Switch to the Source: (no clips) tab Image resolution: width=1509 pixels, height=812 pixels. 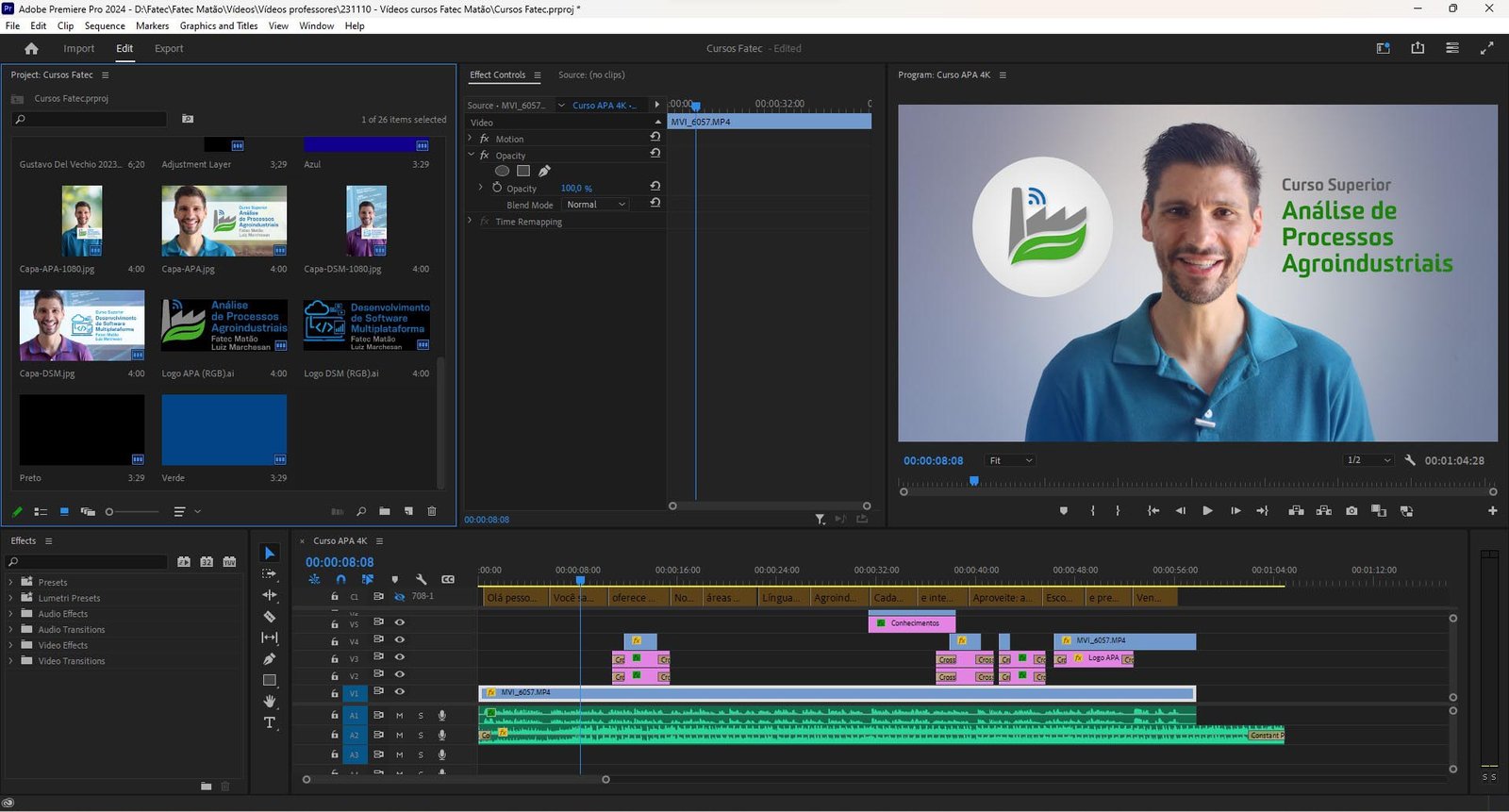pos(591,75)
